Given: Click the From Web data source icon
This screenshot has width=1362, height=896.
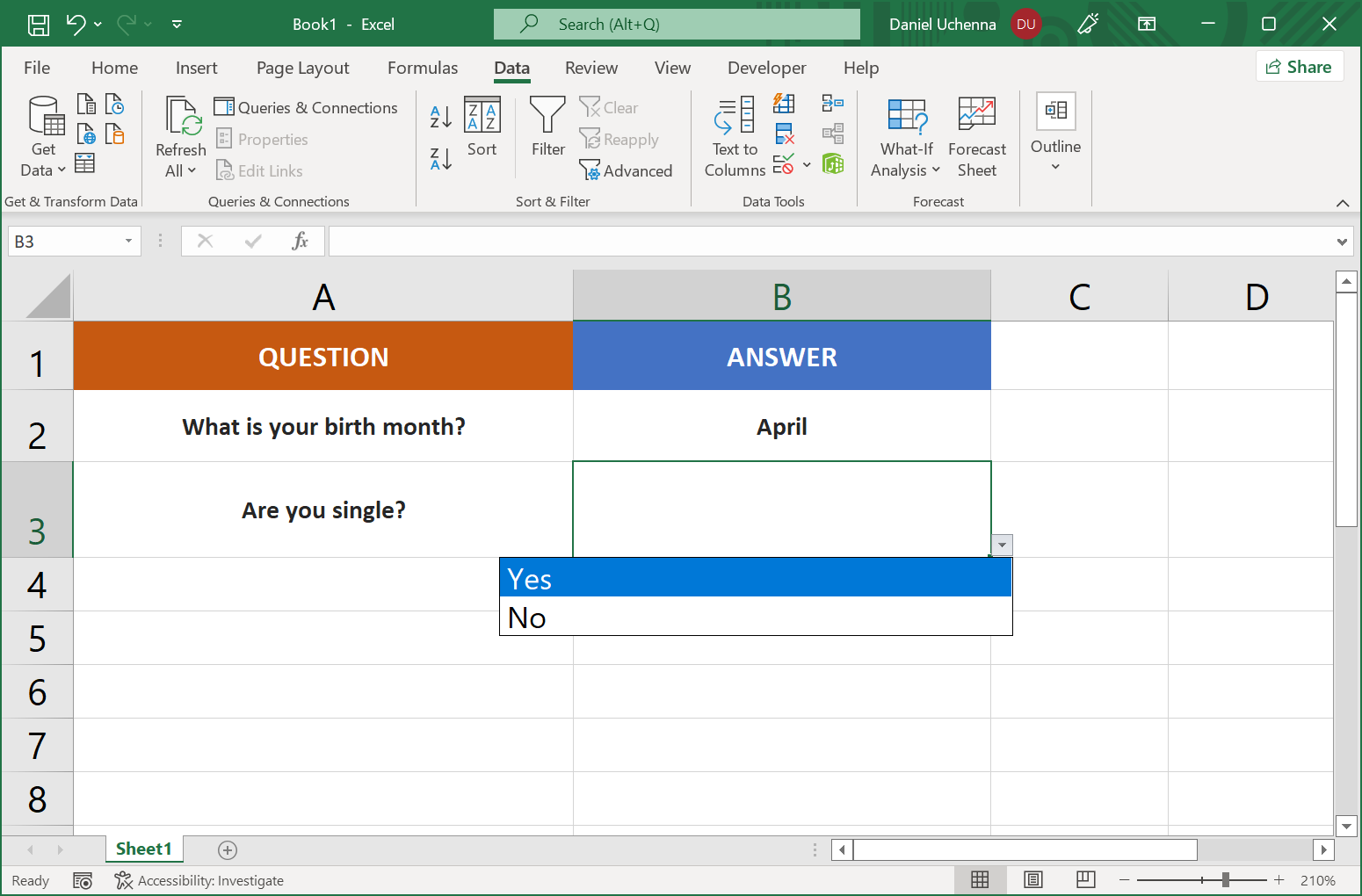Looking at the screenshot, I should (86, 134).
